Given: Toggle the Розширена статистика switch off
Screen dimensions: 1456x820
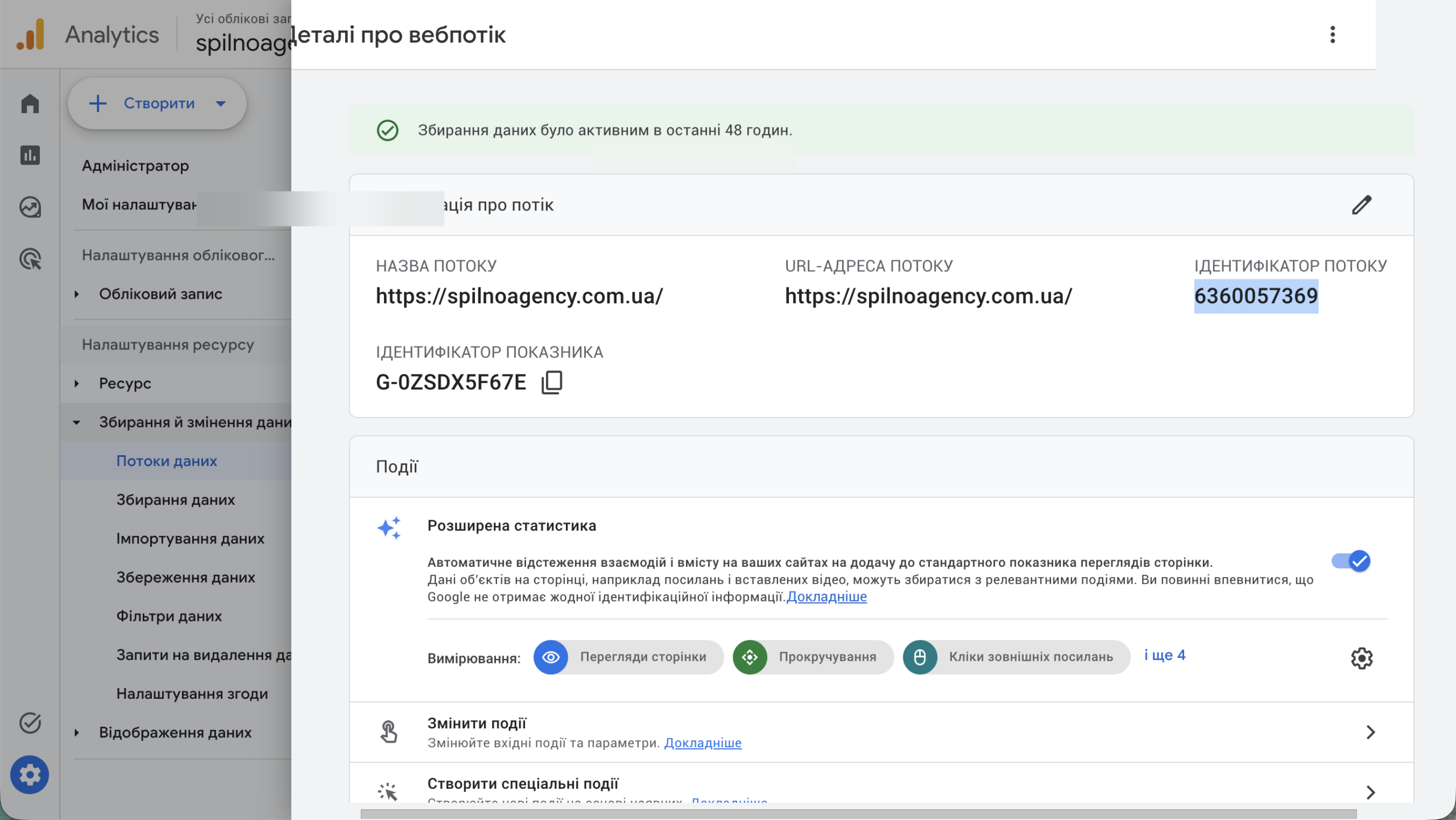Looking at the screenshot, I should coord(1351,561).
